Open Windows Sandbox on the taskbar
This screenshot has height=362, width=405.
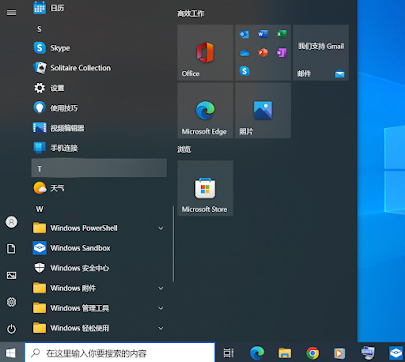point(396,353)
